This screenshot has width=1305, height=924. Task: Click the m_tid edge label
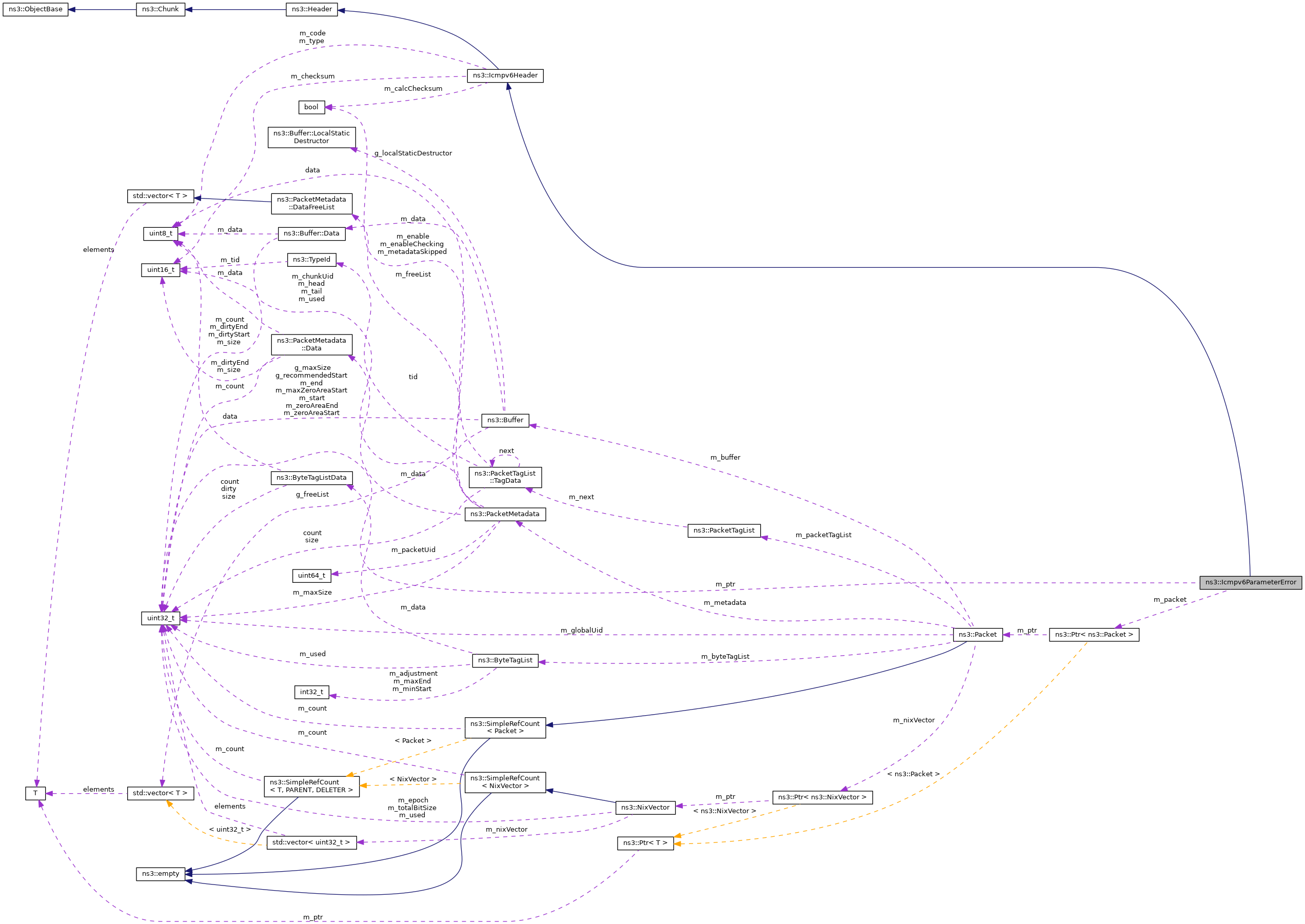[x=230, y=260]
